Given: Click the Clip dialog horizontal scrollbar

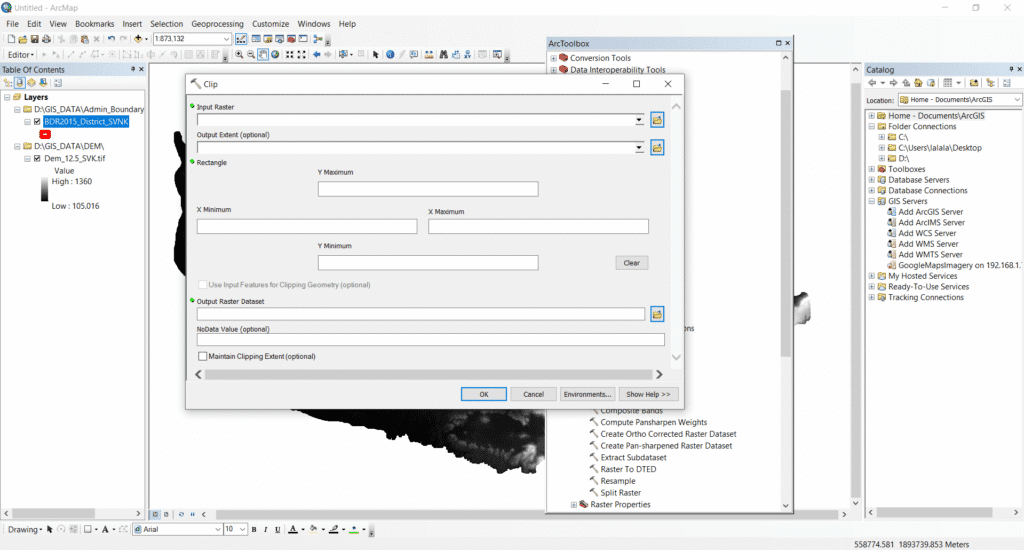Looking at the screenshot, I should coord(428,374).
